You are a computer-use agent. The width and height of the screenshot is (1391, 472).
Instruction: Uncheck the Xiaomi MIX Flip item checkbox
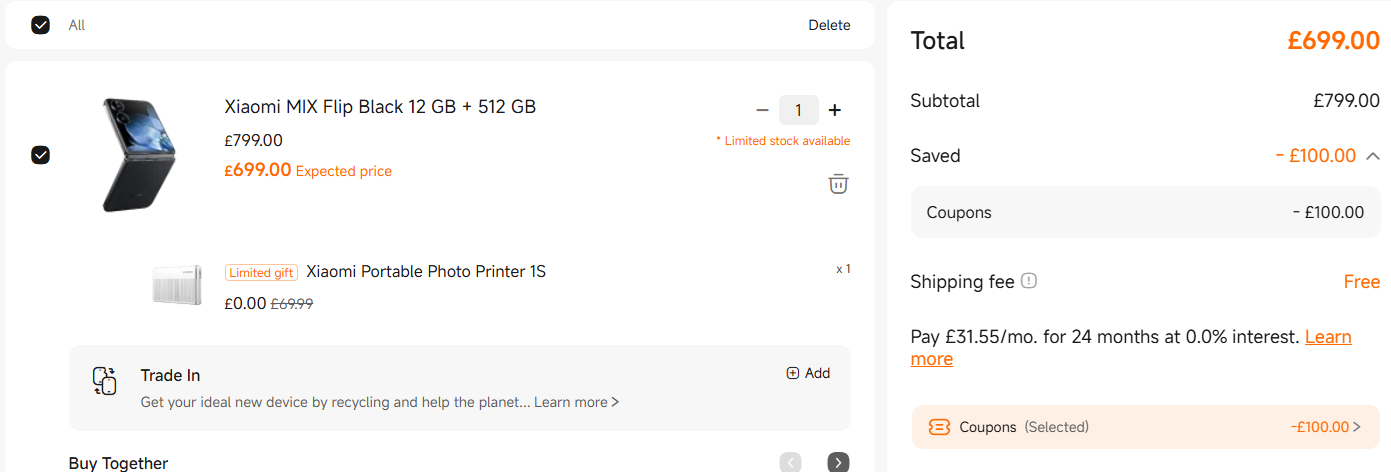pos(40,155)
